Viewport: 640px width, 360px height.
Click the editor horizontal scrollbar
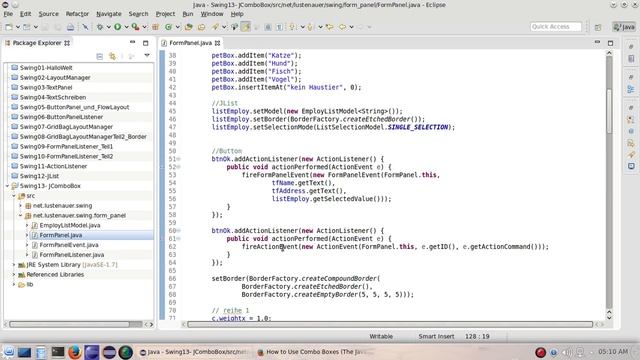[x=390, y=324]
